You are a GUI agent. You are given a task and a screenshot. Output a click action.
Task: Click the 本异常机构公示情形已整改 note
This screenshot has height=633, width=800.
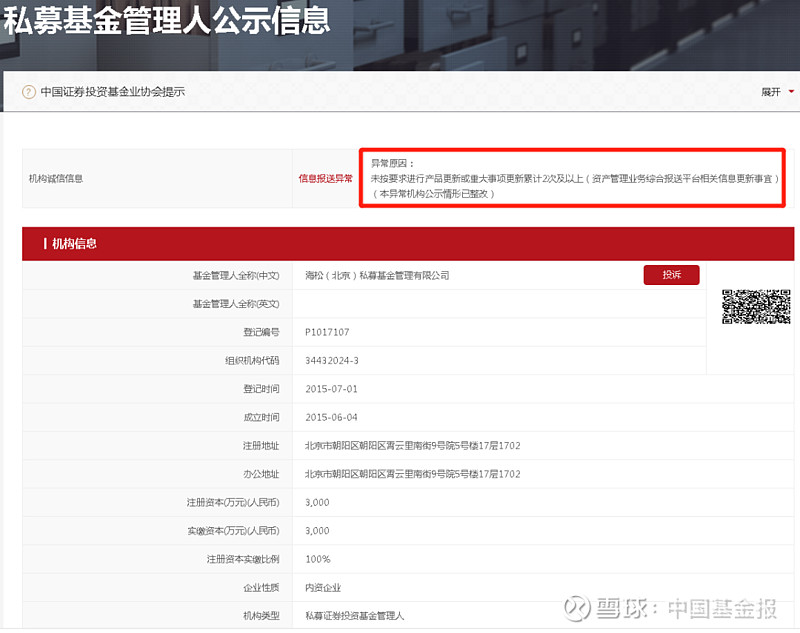[x=433, y=194]
